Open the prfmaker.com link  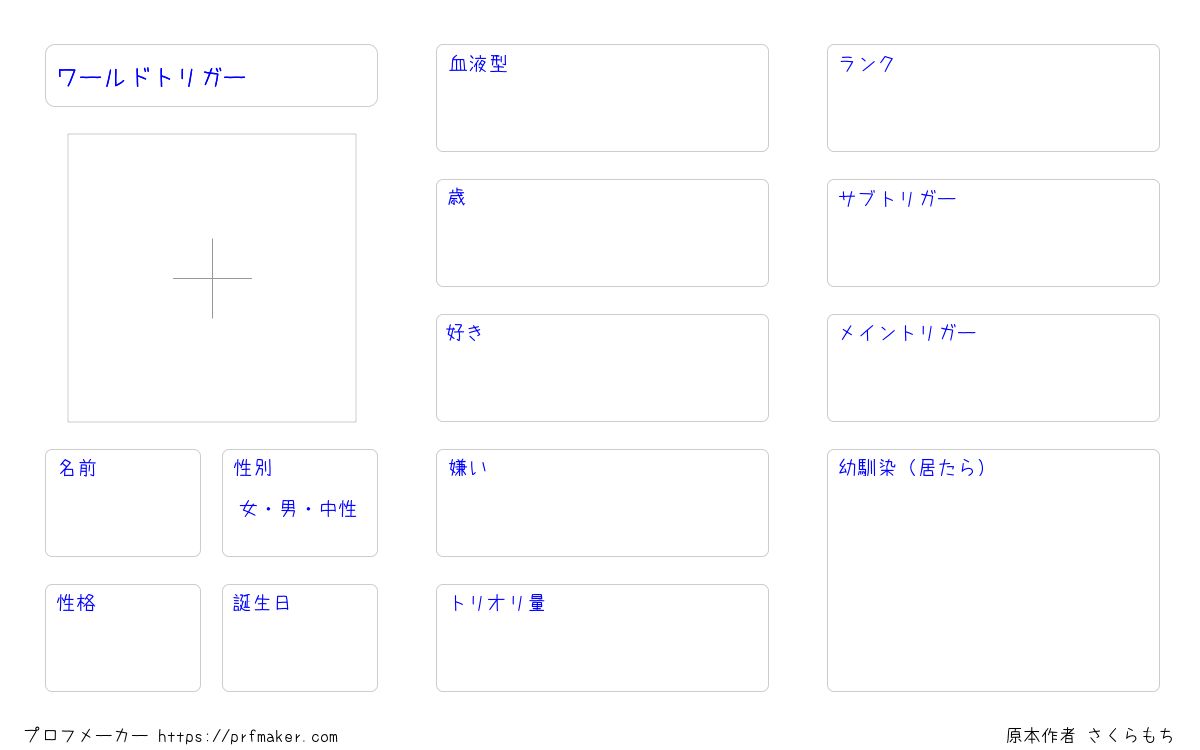248,737
